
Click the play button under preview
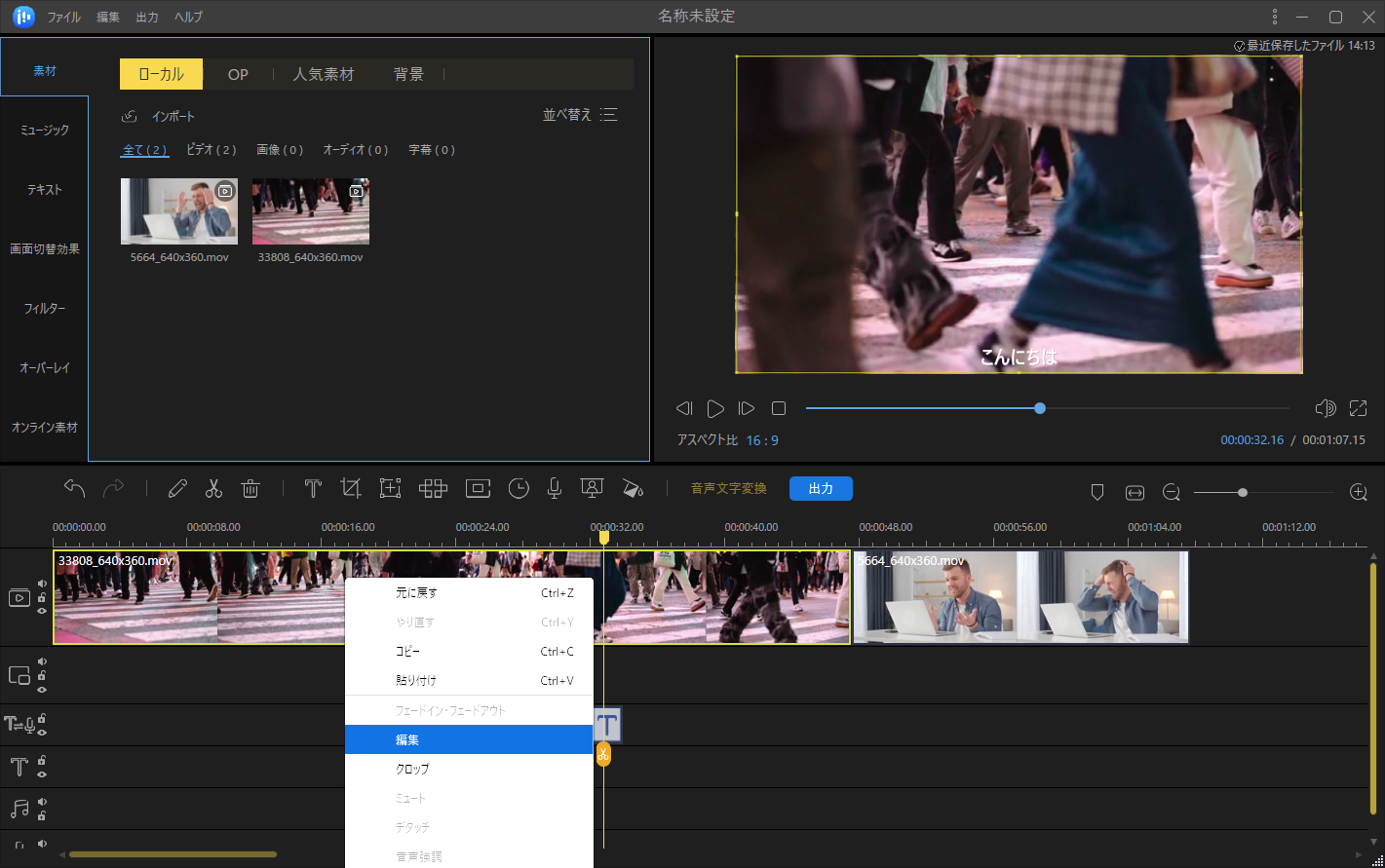click(x=715, y=408)
